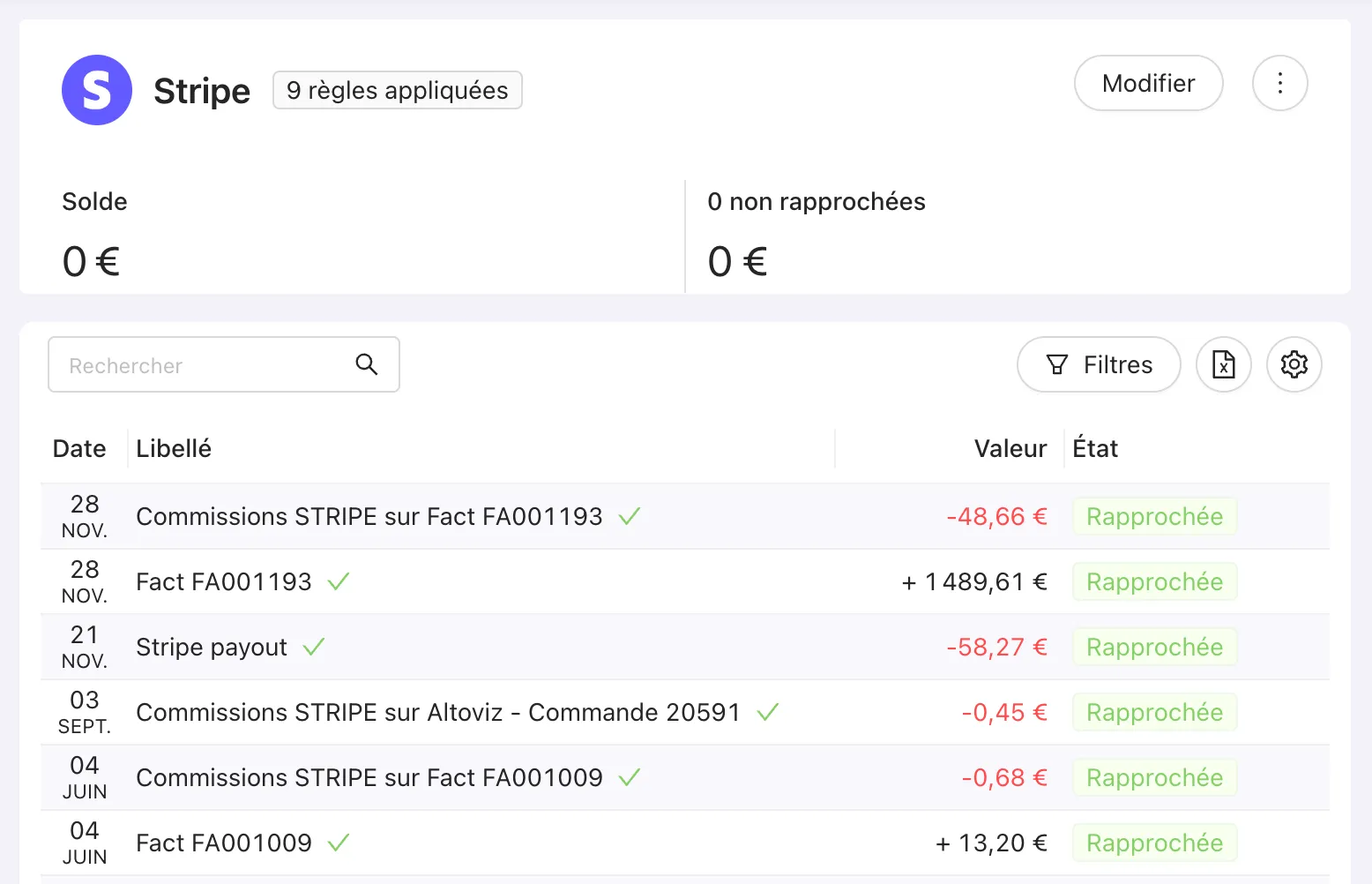Click checkmark next to Commissions STRIPE sur Fact FA001009
Viewport: 1372px width, 884px height.
(x=630, y=777)
